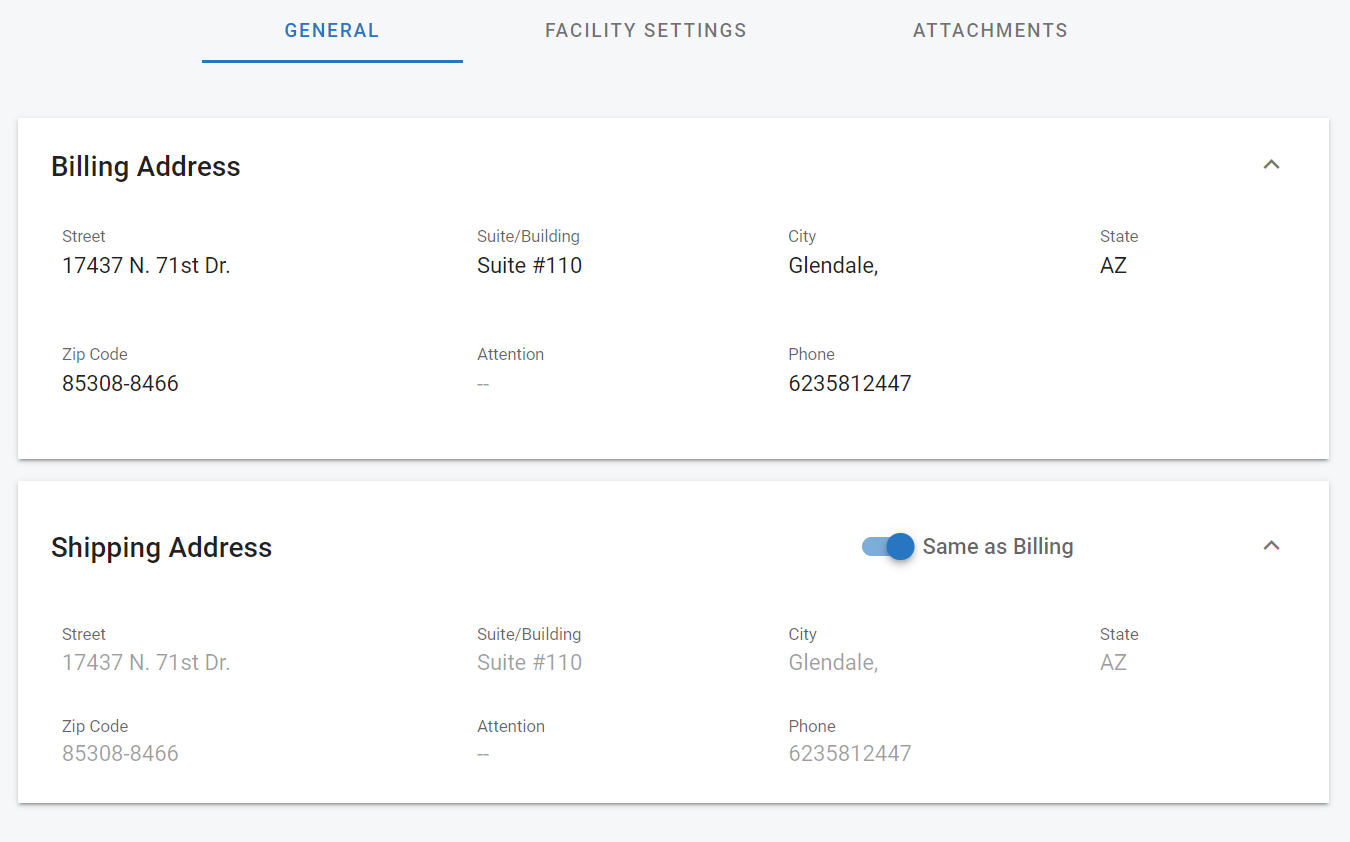Click the shipping Zip Code value

(120, 754)
